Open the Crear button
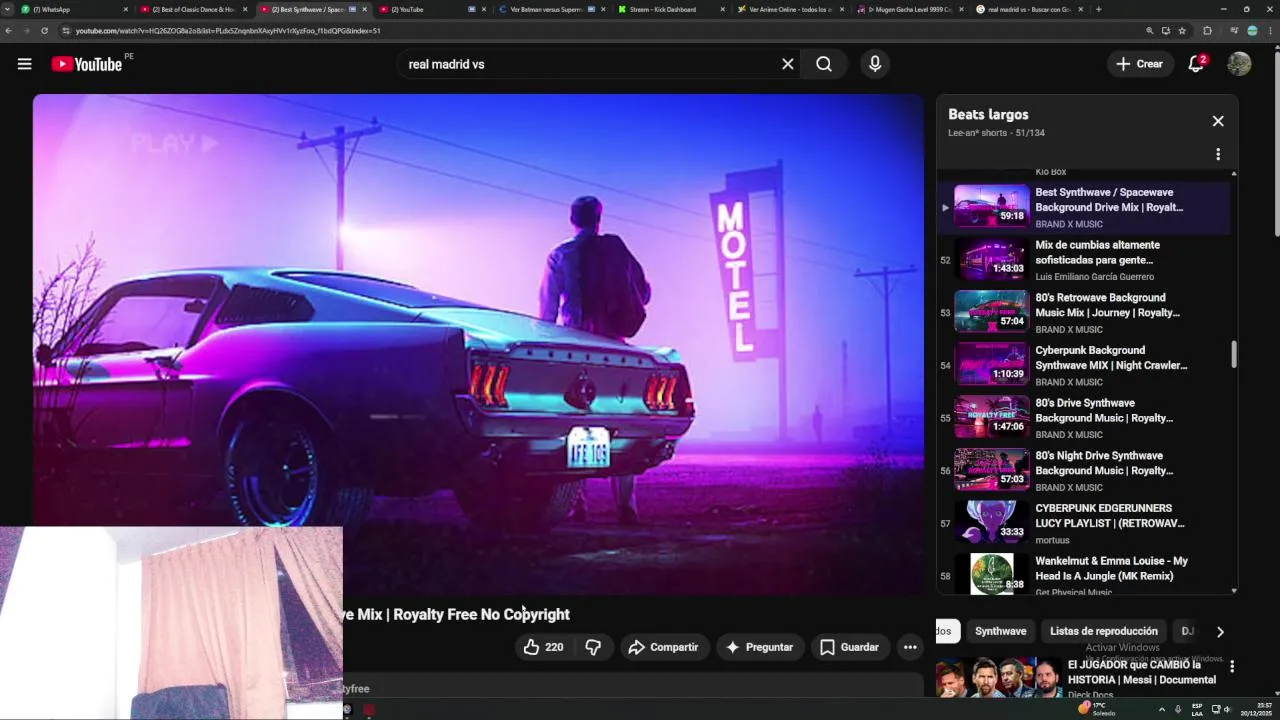 click(x=1140, y=64)
